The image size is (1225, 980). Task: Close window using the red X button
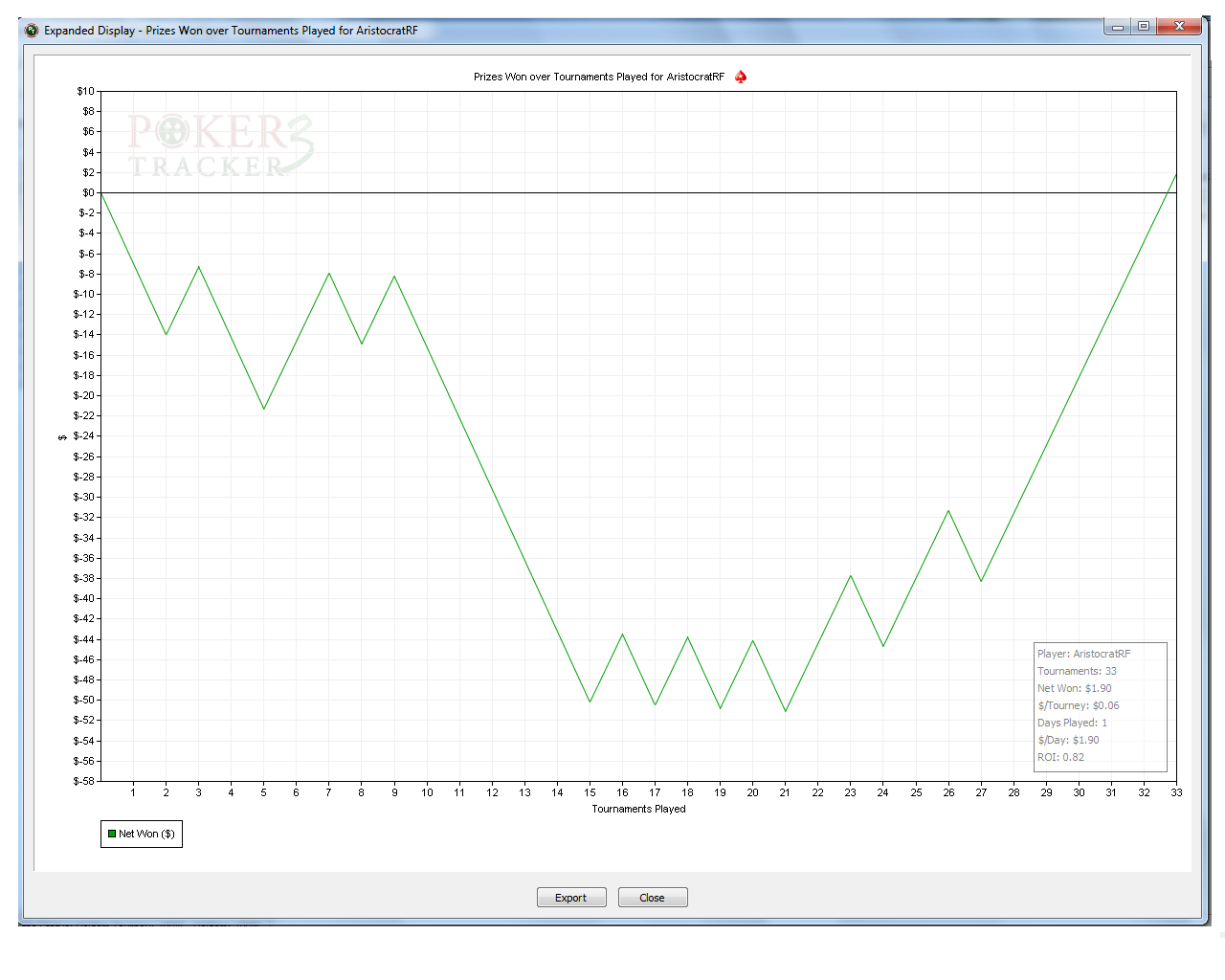point(1179,27)
